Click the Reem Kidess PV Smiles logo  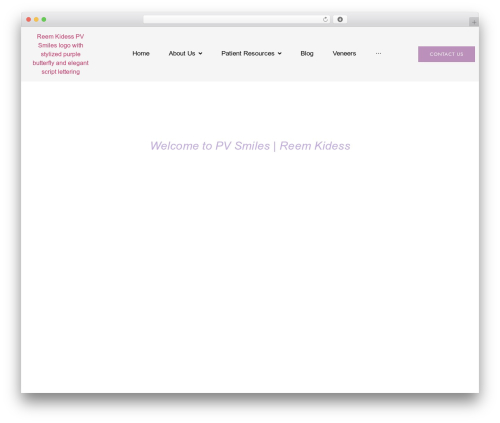tap(61, 54)
